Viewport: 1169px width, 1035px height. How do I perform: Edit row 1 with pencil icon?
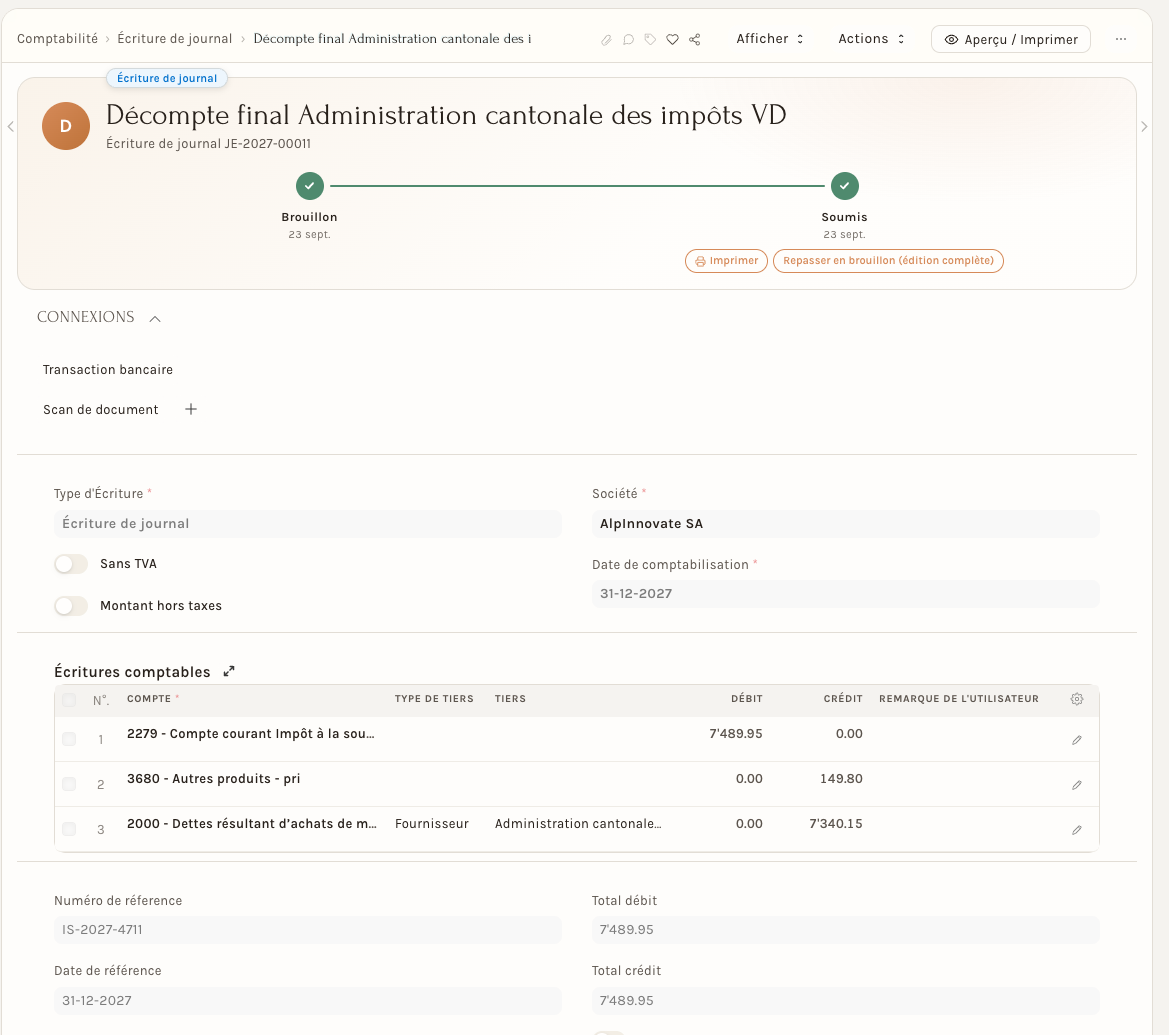[1077, 740]
